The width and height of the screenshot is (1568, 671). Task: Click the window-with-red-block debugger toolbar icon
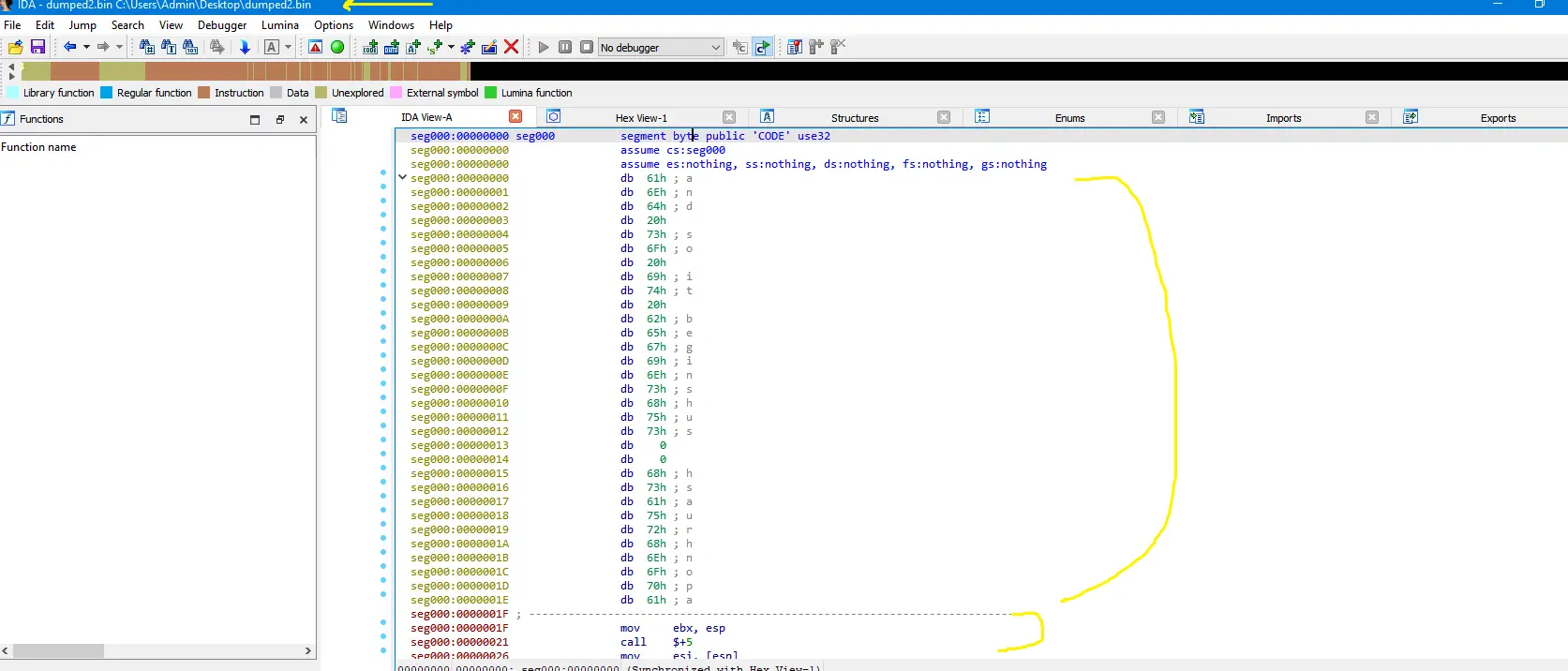795,47
